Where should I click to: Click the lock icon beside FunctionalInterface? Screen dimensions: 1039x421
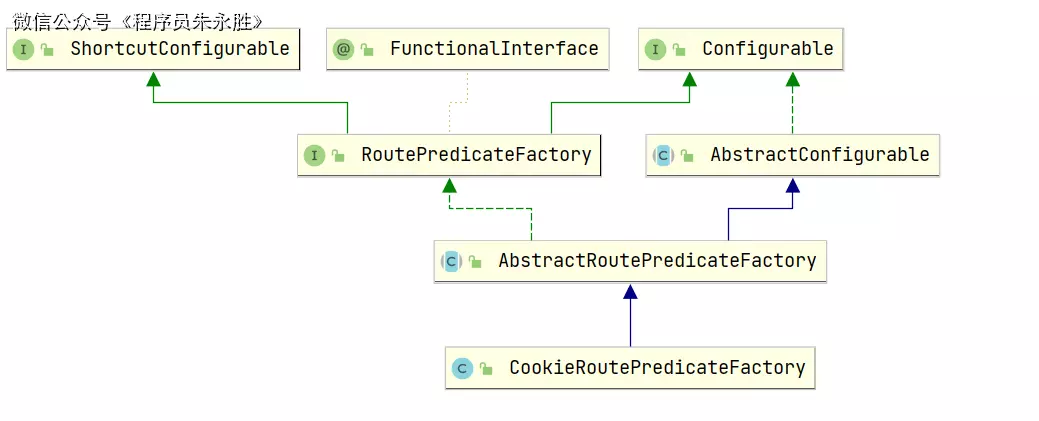[x=367, y=50]
